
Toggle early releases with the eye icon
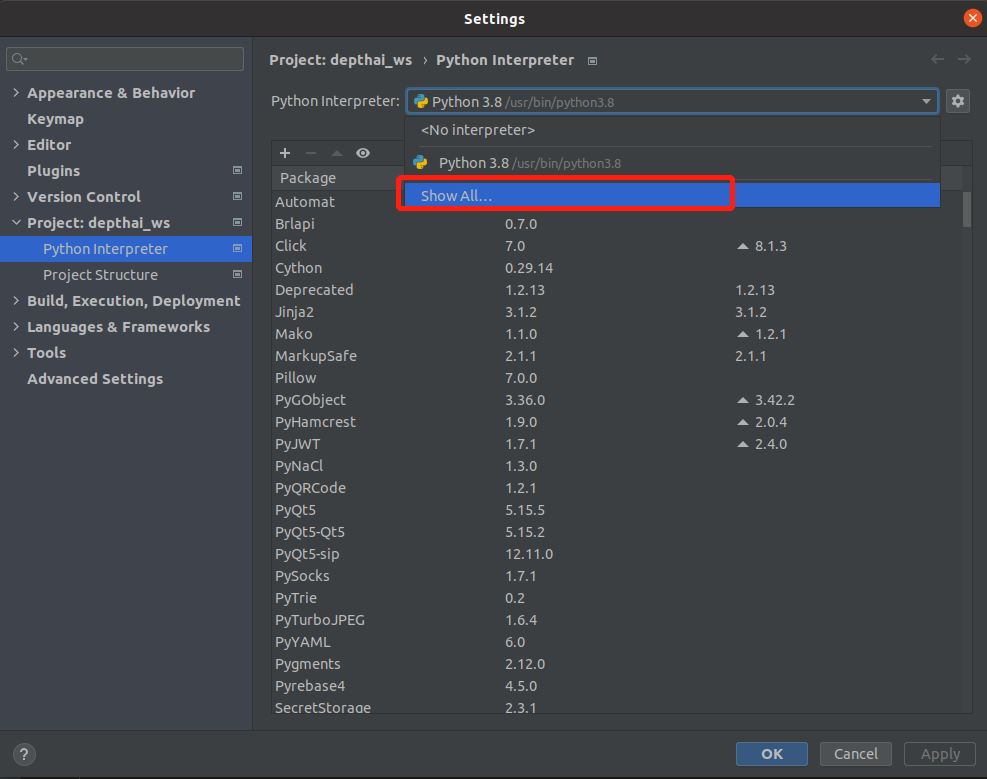[363, 153]
